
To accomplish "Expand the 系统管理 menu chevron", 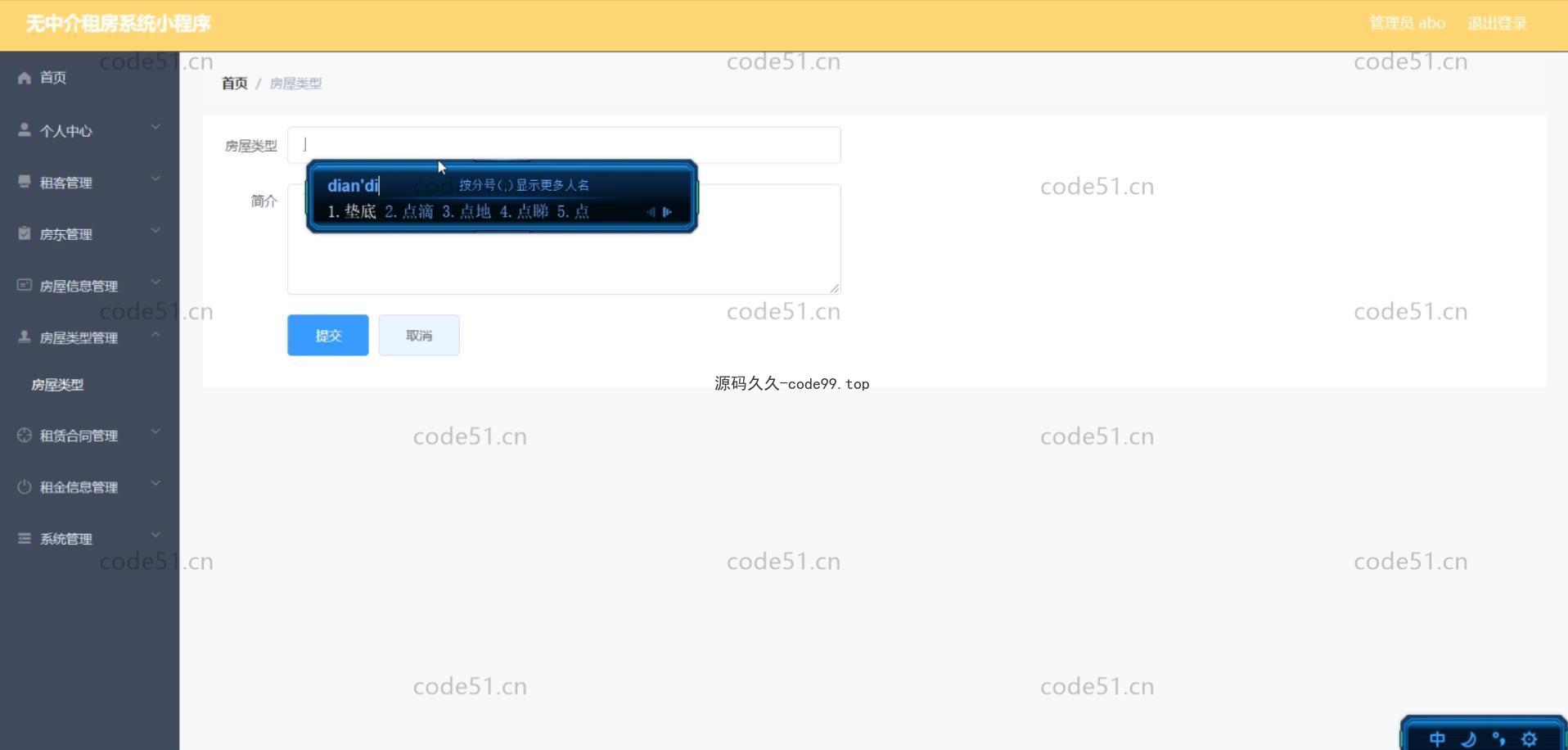I will 155,535.
